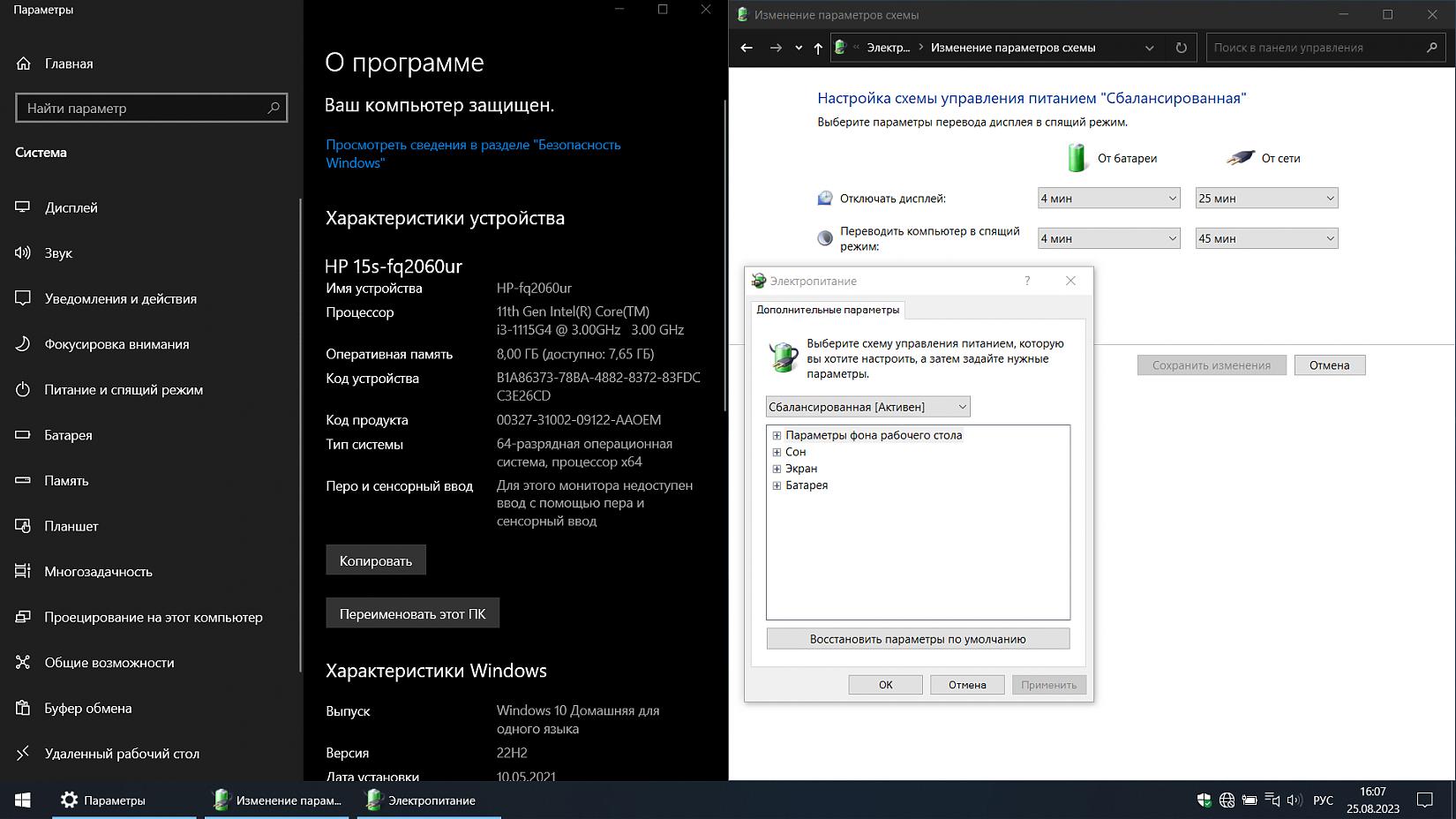The height and width of the screenshot is (819, 1456).
Task: Expand the Батарея tree node
Action: pos(777,485)
